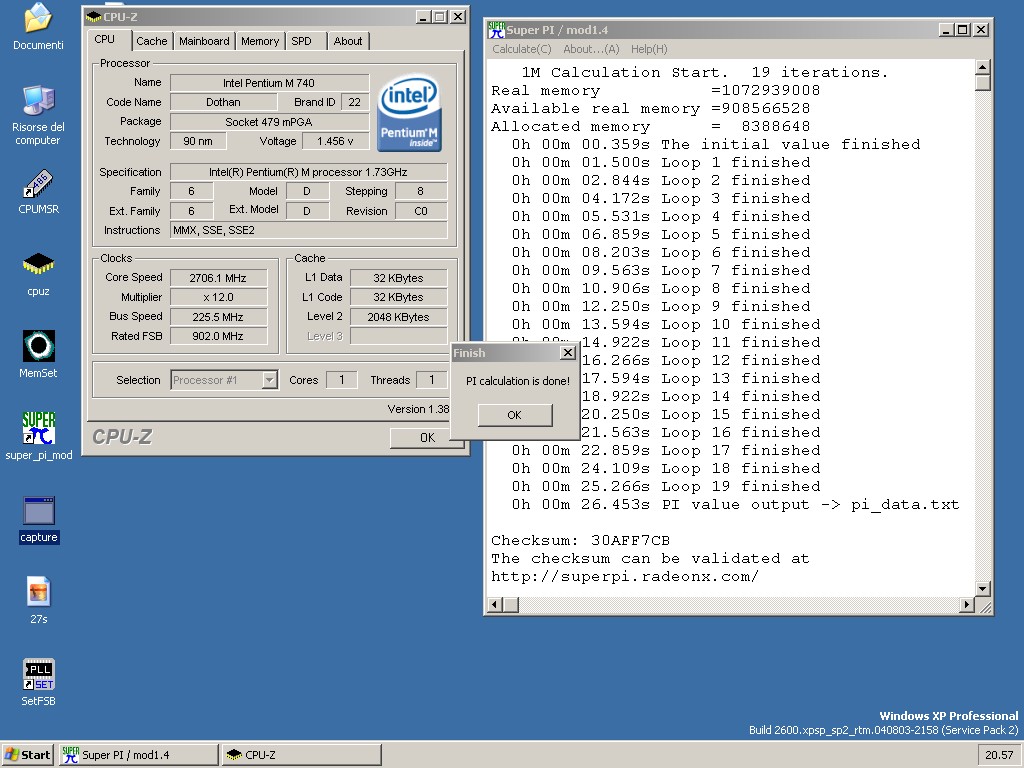Maximize the Super PI window
The image size is (1024, 768).
pos(963,30)
